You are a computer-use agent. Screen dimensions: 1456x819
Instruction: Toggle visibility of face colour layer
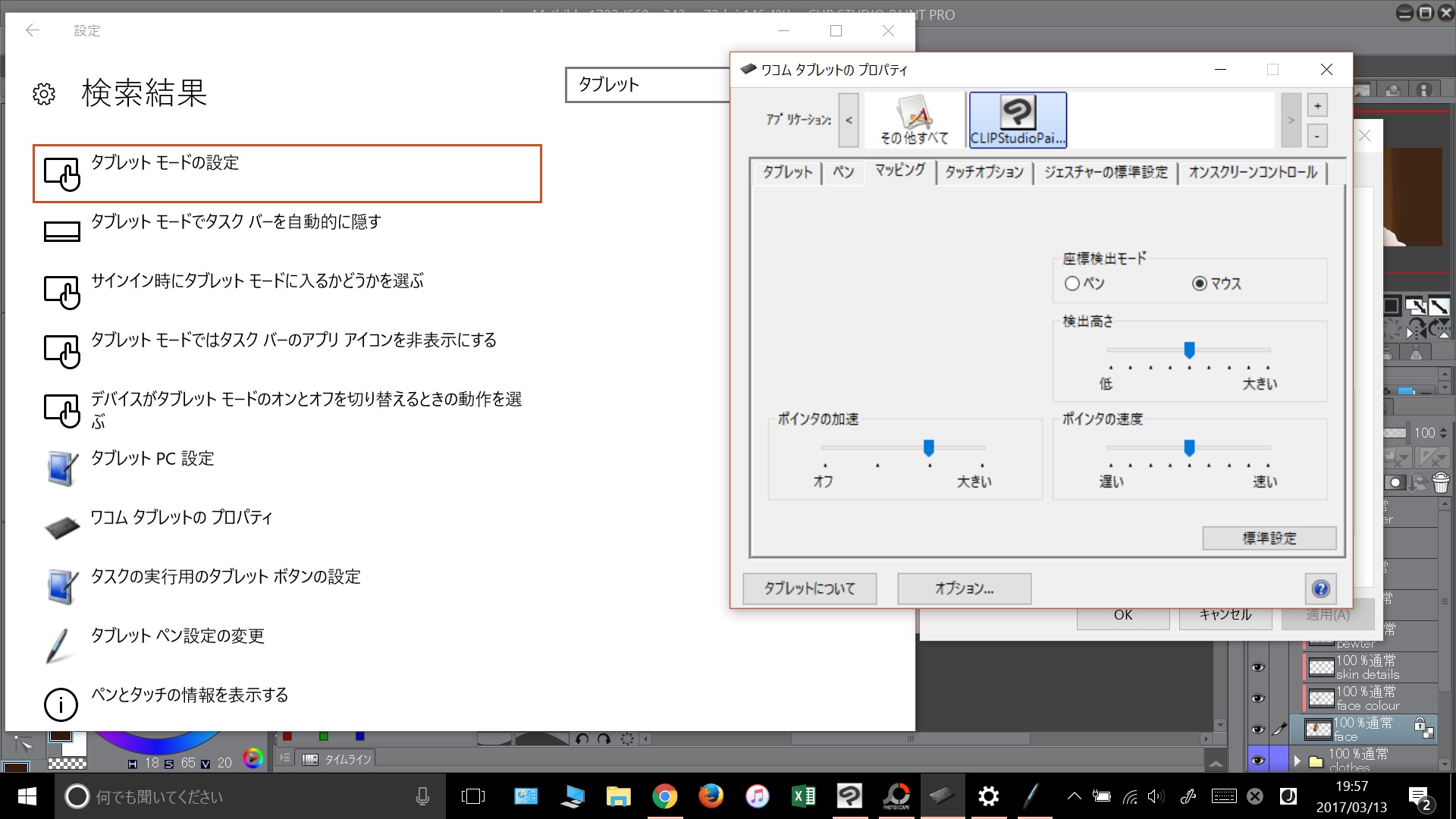coord(1257,698)
